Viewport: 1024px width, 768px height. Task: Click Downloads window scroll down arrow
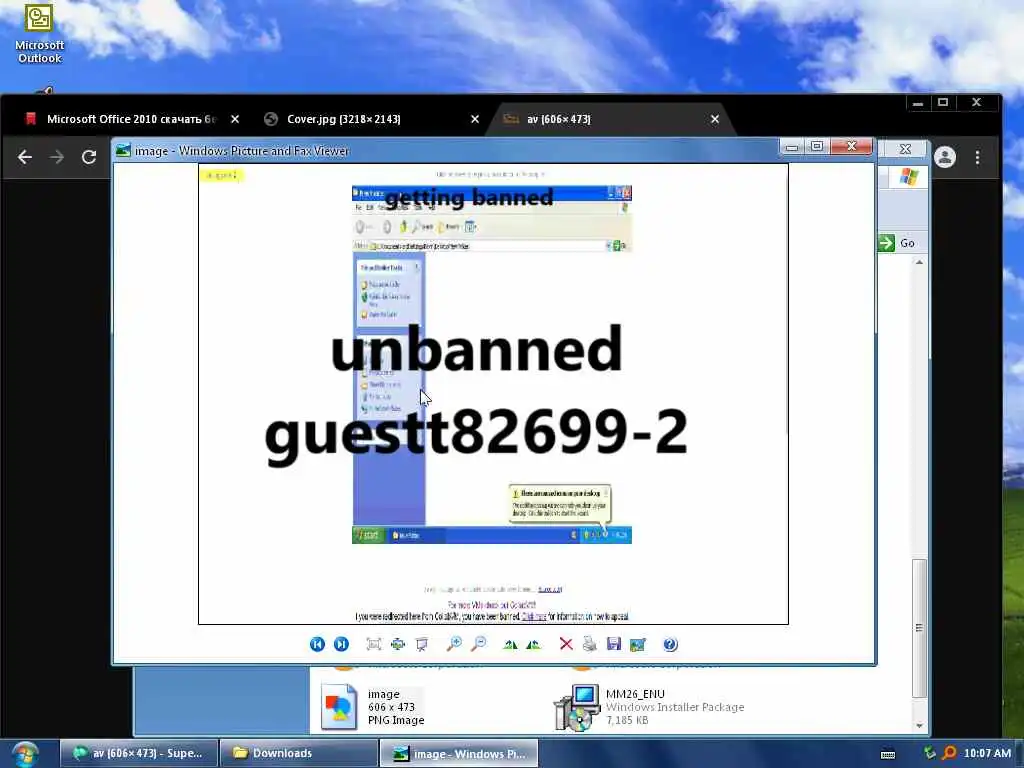coord(920,725)
